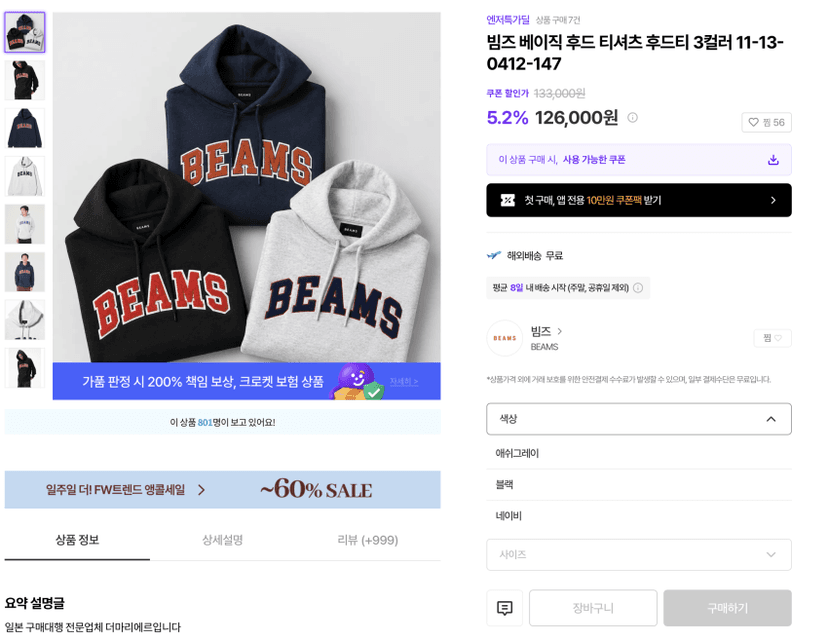Click info icon next to 126,000원 price
Image resolution: width=828 pixels, height=642 pixels.
click(632, 117)
